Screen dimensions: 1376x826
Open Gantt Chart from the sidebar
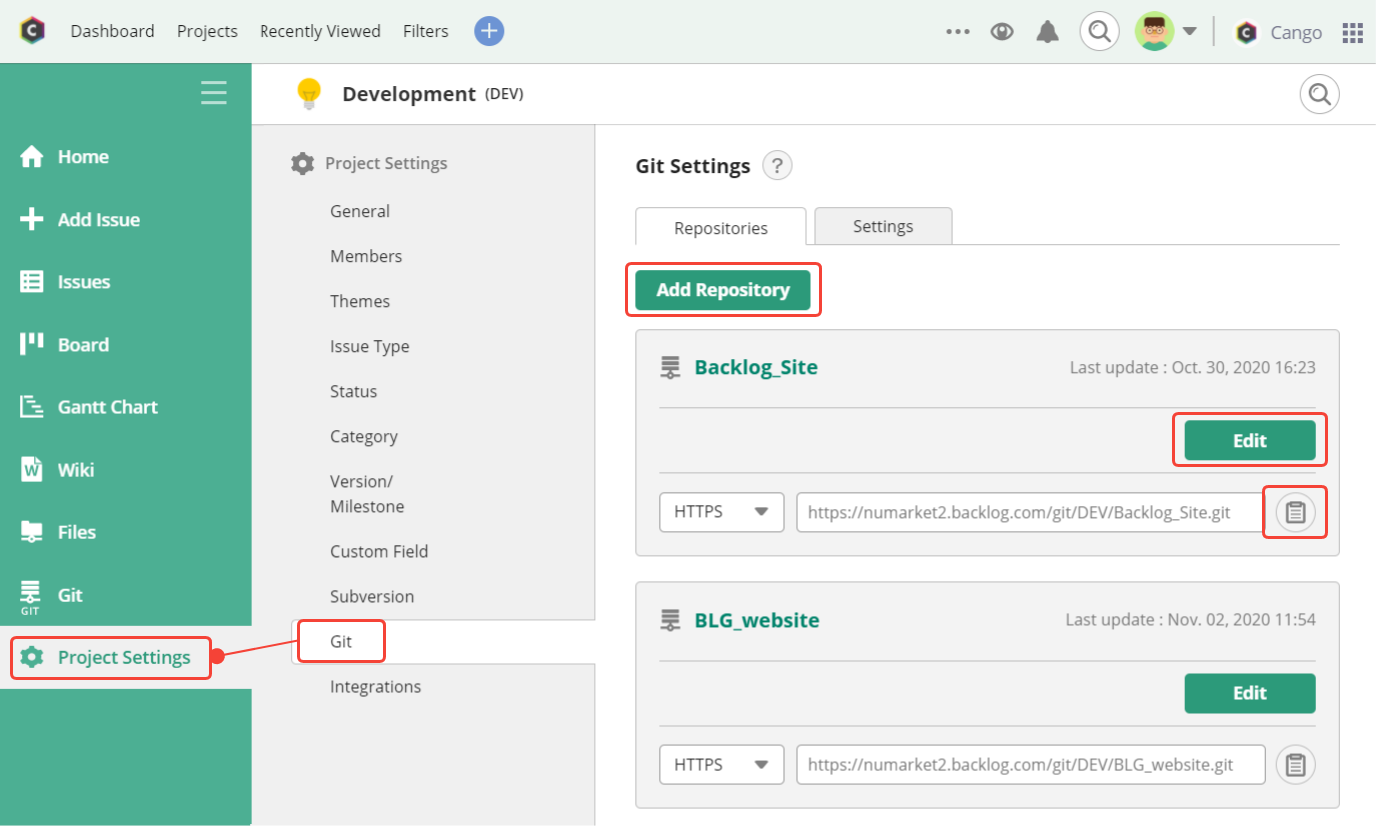[107, 407]
